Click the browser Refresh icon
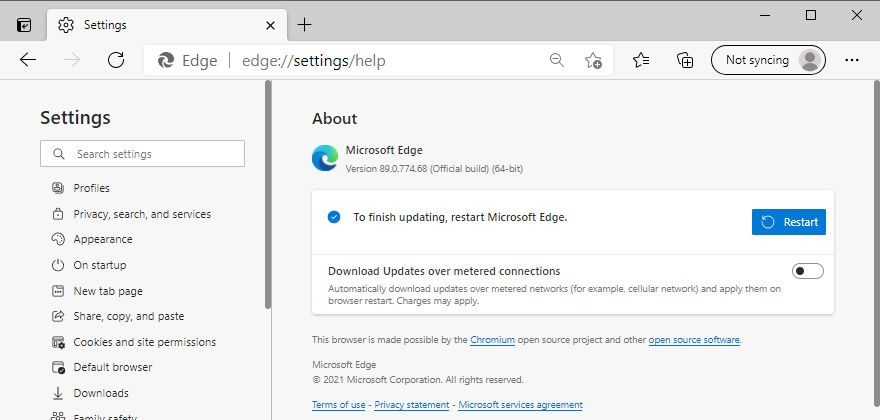This screenshot has width=880, height=420. click(116, 60)
